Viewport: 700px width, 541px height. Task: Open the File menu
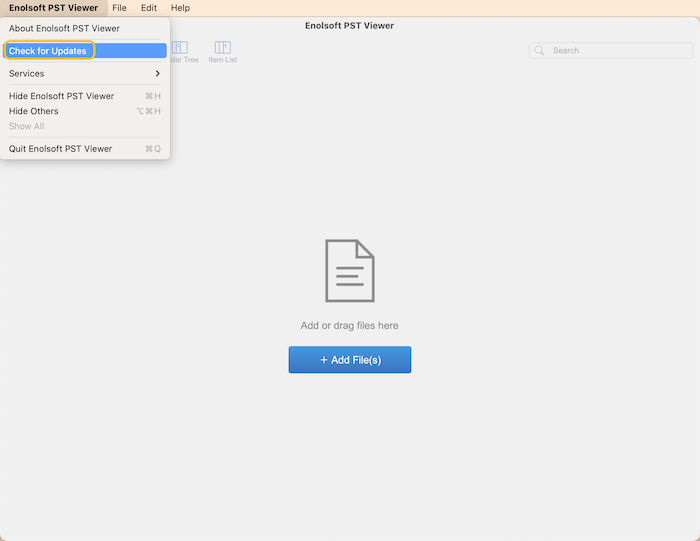(119, 8)
